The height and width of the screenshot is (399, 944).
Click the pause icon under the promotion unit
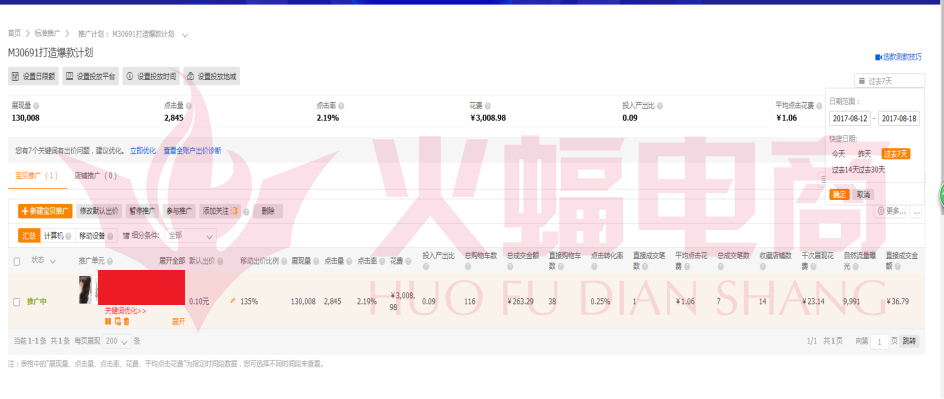pyautogui.click(x=108, y=321)
